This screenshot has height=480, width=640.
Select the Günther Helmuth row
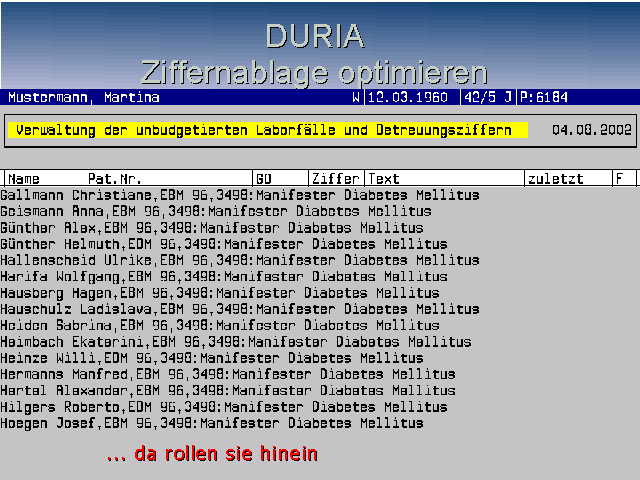coord(224,244)
